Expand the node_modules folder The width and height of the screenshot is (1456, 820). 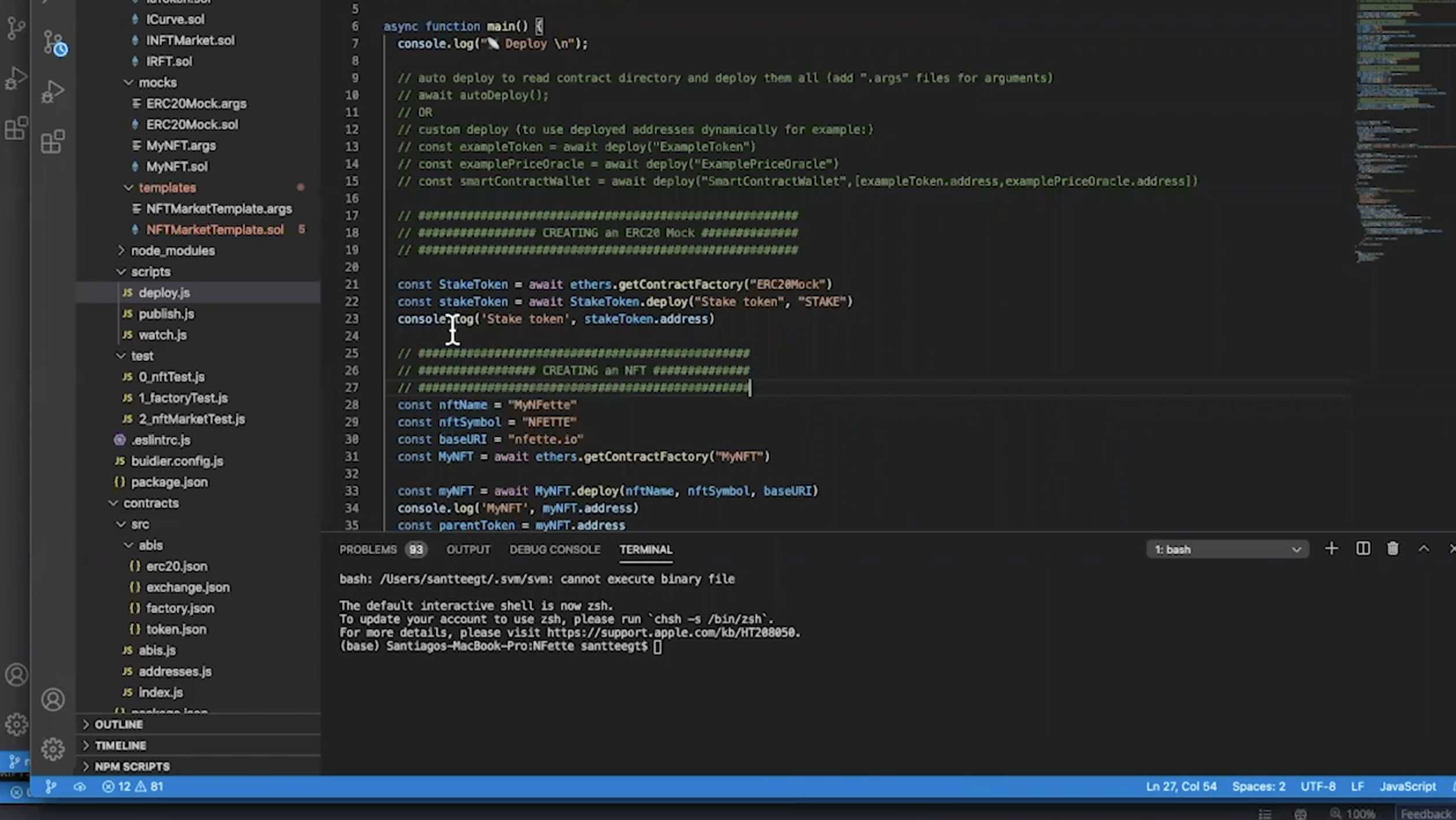[x=121, y=250]
